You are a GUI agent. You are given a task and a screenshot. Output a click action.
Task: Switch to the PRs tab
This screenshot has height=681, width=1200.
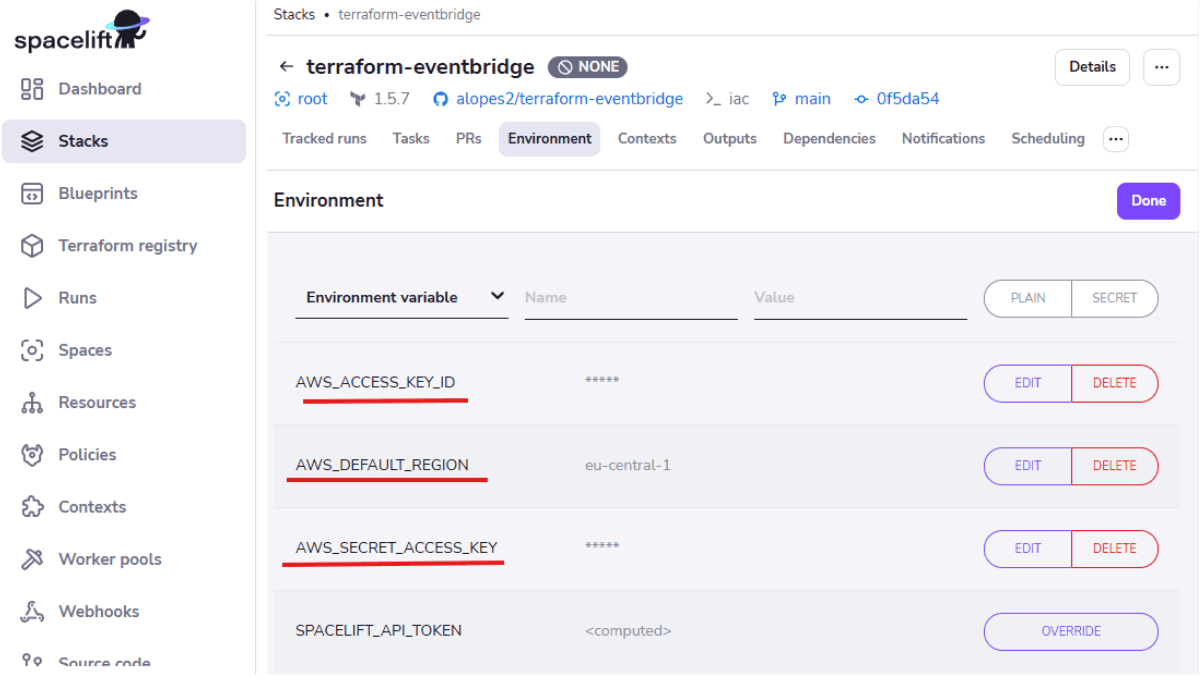pos(469,139)
